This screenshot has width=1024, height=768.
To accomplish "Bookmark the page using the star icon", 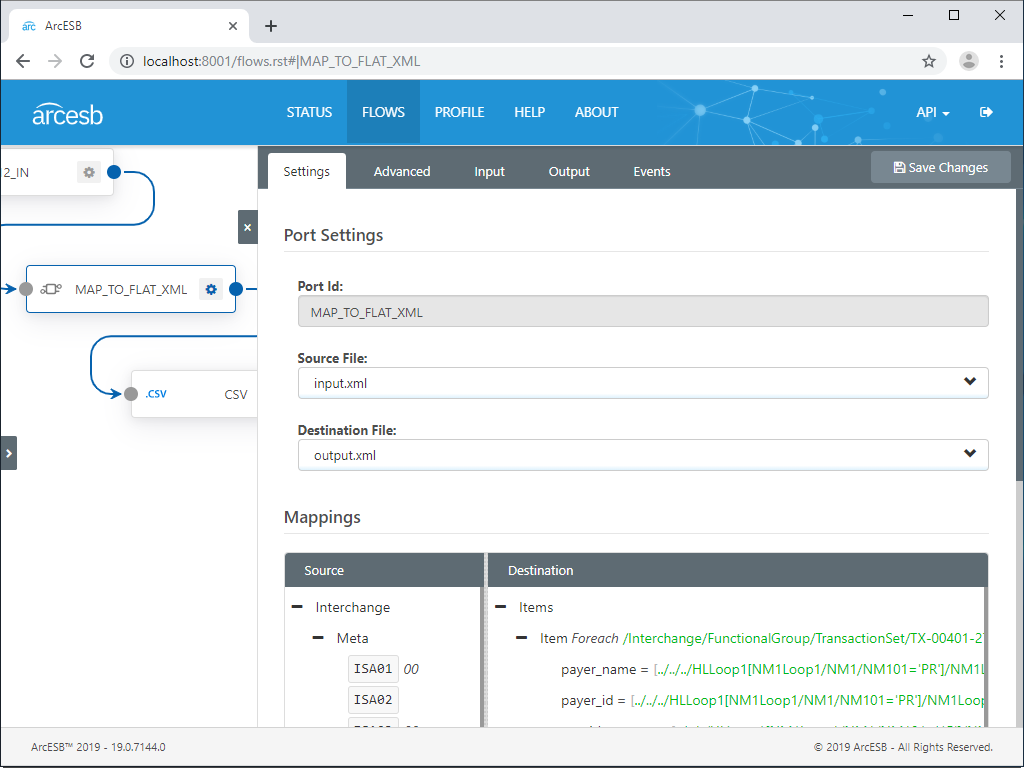I will coord(929,61).
